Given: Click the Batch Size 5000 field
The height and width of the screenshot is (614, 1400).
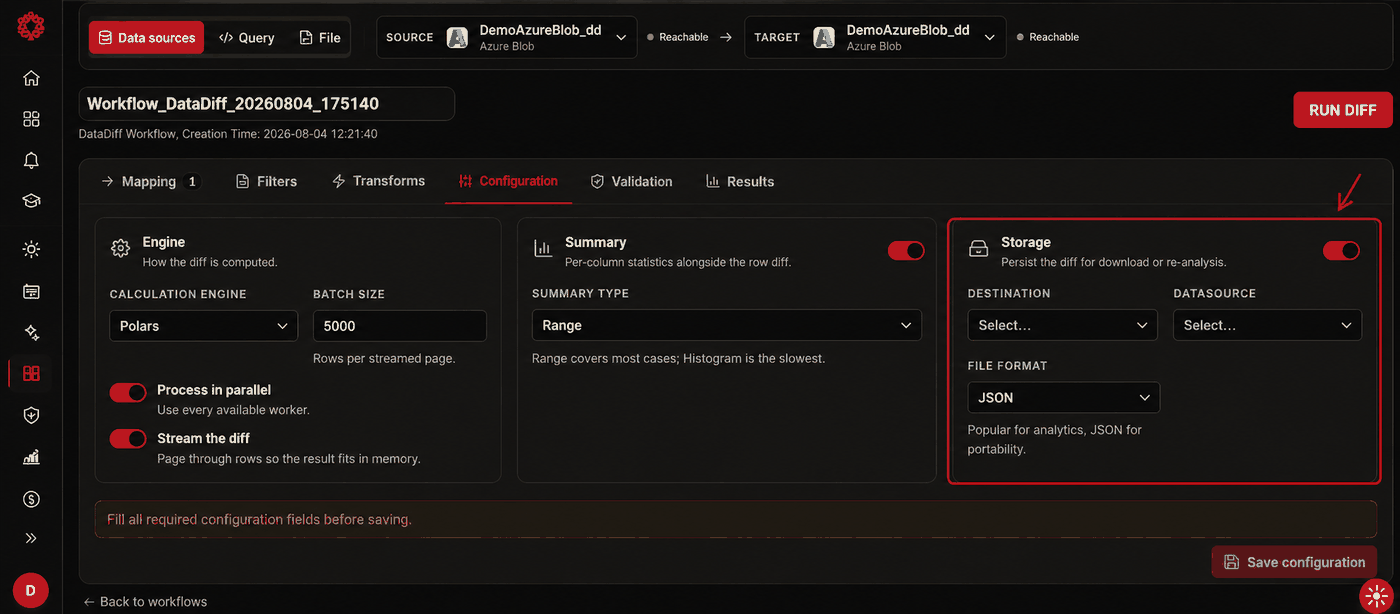Looking at the screenshot, I should [400, 326].
